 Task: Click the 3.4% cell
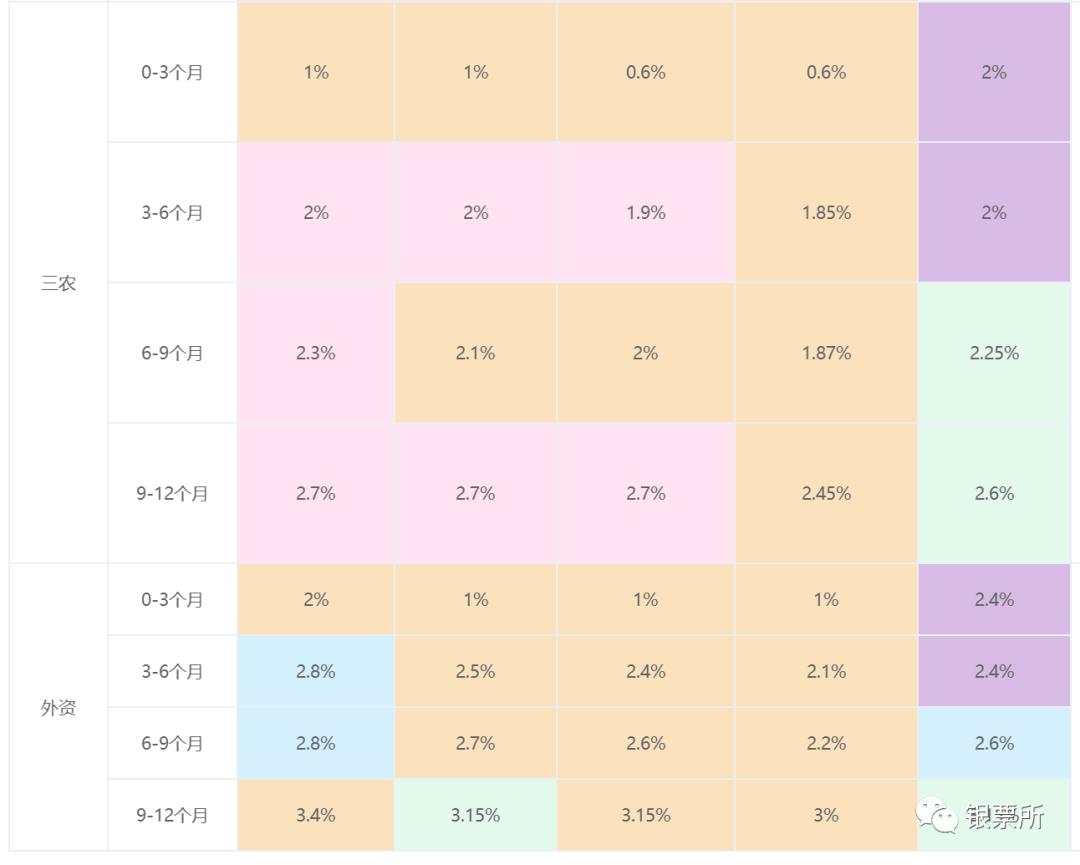tap(316, 815)
